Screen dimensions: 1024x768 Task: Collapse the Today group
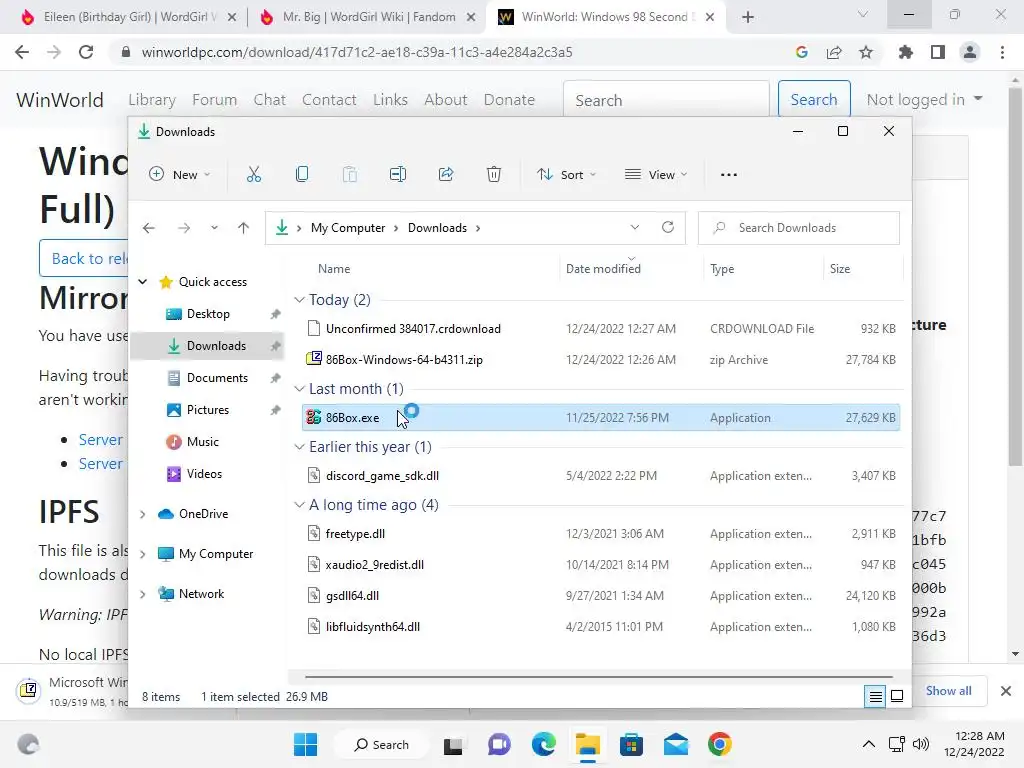tap(299, 300)
